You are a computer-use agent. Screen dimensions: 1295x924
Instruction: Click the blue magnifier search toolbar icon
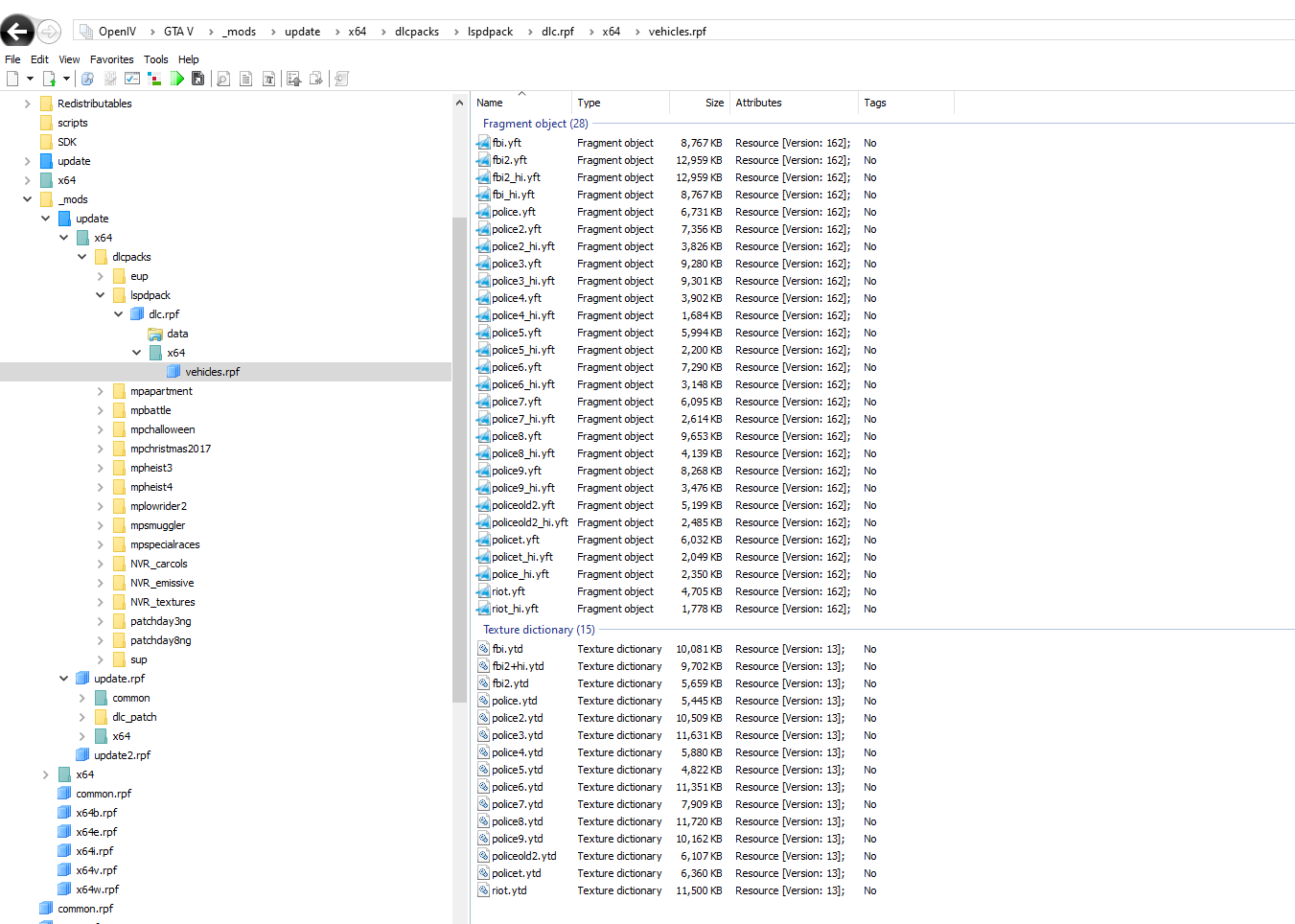(87, 79)
